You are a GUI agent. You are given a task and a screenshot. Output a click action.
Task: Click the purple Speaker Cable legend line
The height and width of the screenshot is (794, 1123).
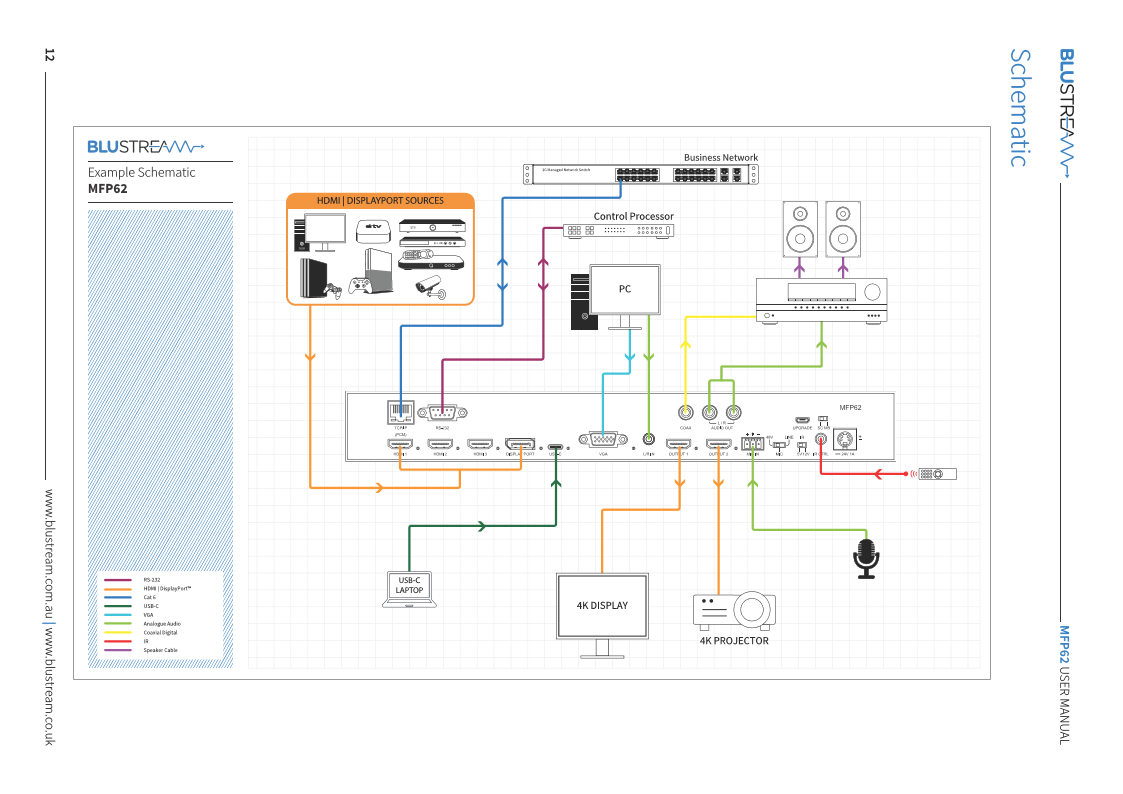(x=117, y=650)
